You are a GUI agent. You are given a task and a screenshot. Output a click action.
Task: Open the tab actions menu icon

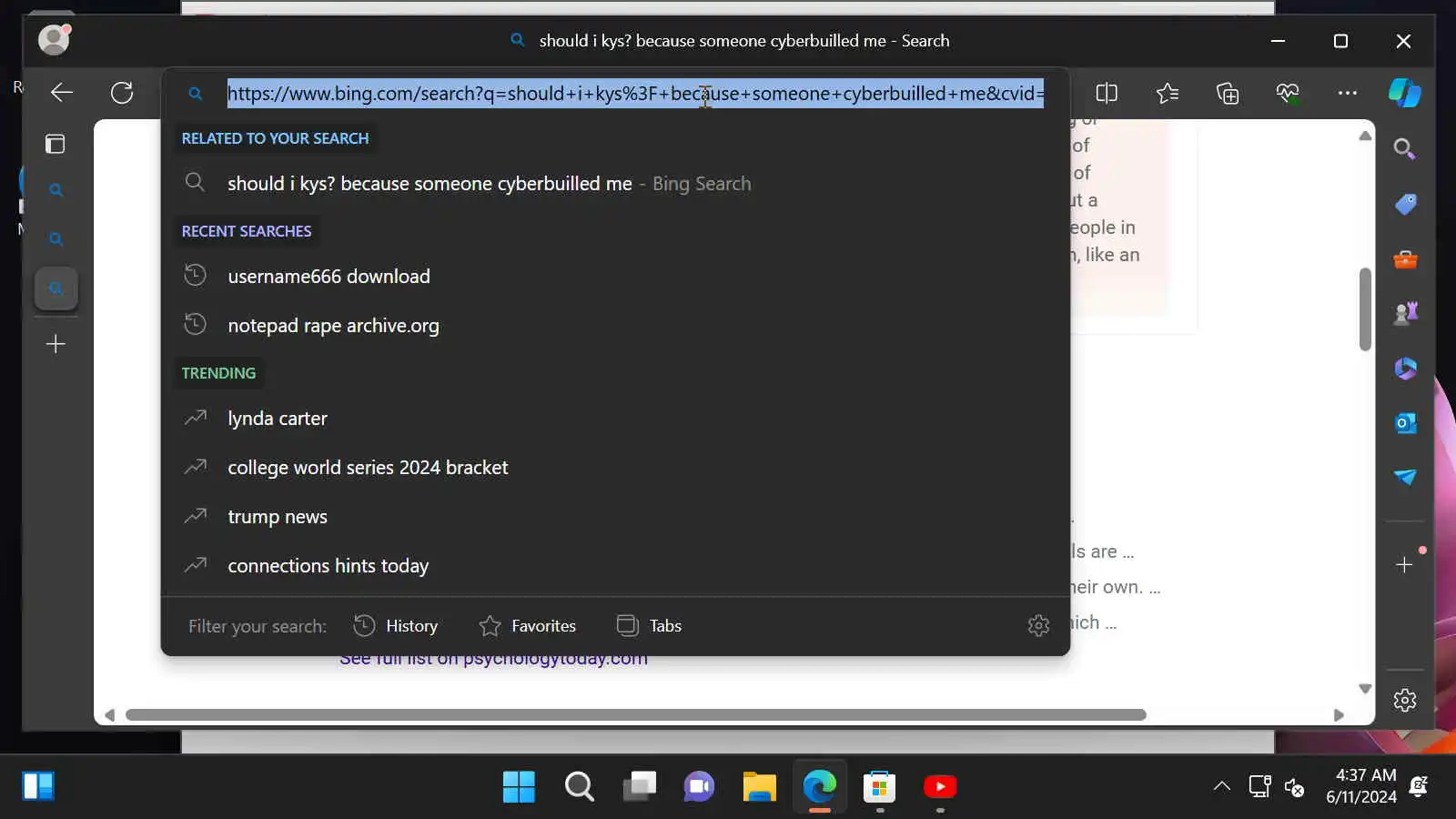pyautogui.click(x=56, y=144)
